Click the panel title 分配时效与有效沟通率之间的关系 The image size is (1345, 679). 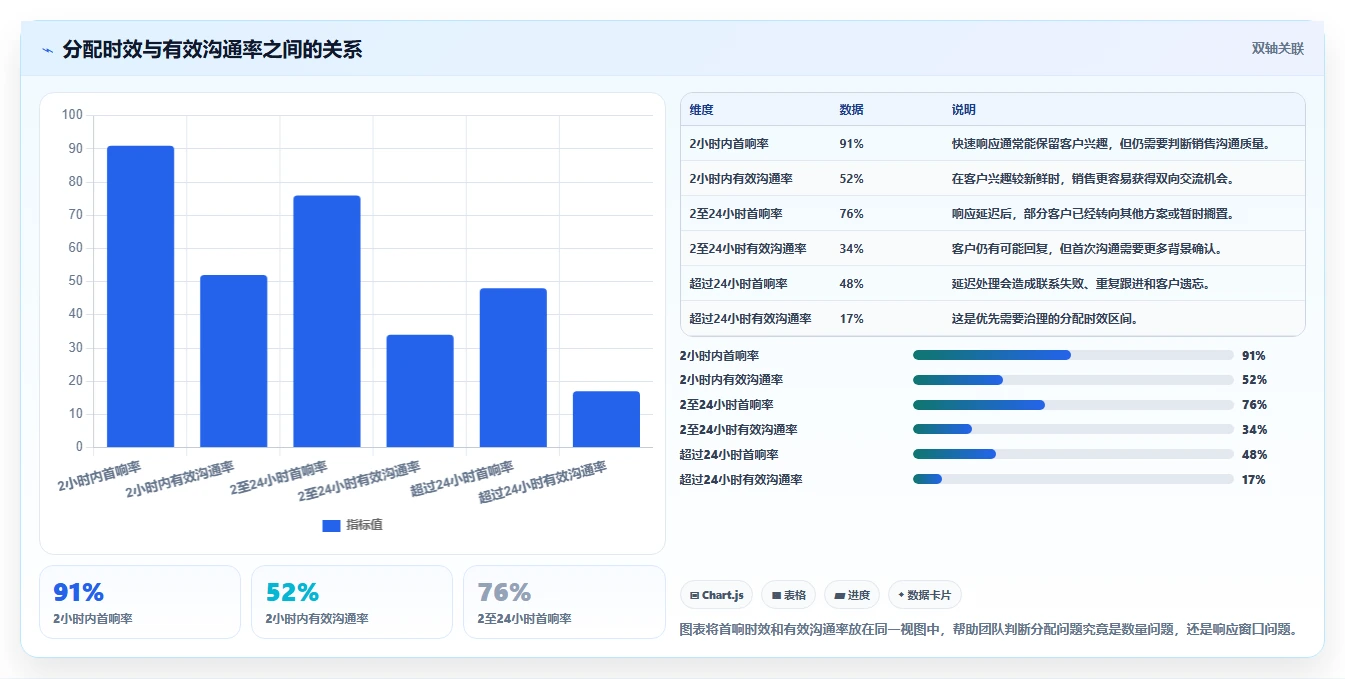(212, 49)
